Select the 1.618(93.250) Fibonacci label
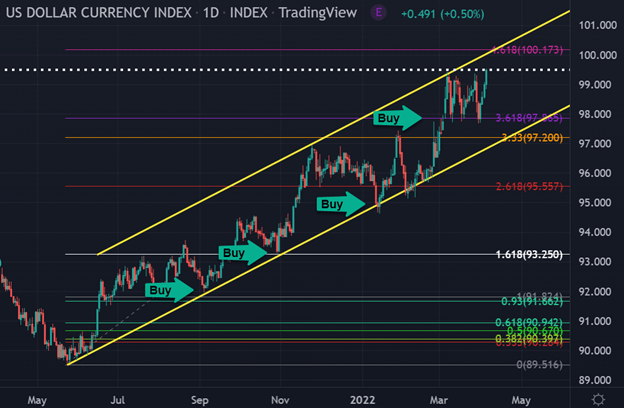624x408 pixels. click(x=529, y=254)
